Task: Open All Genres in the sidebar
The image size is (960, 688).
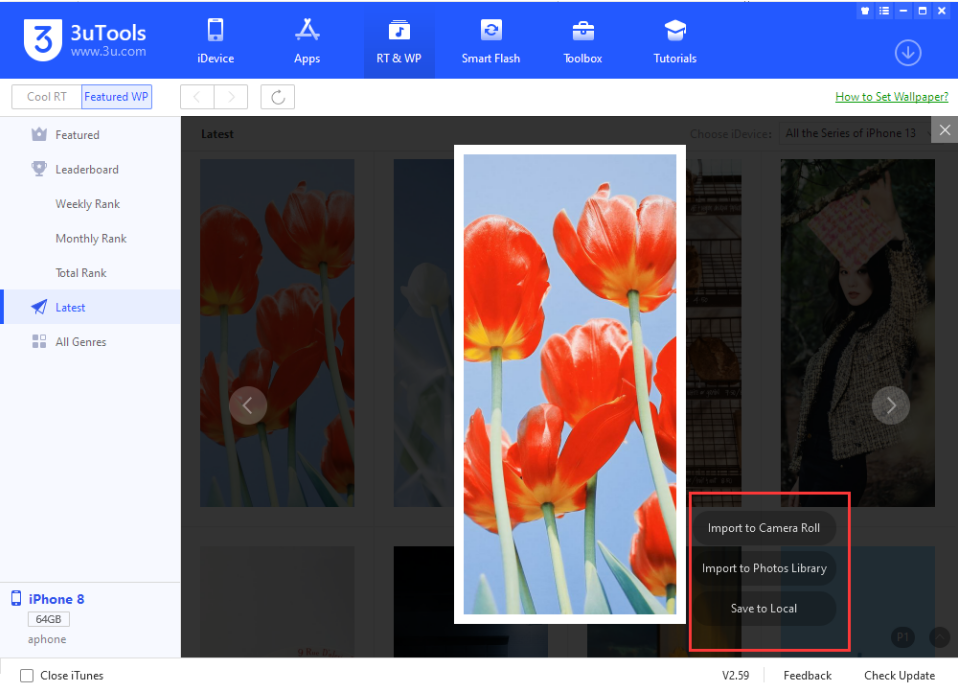Action: pos(91,342)
